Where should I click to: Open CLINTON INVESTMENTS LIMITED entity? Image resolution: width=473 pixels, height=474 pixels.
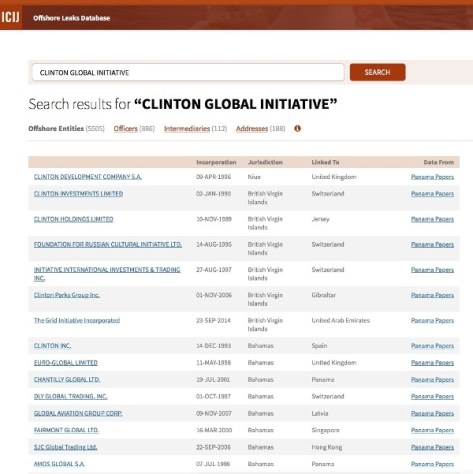tap(78, 194)
